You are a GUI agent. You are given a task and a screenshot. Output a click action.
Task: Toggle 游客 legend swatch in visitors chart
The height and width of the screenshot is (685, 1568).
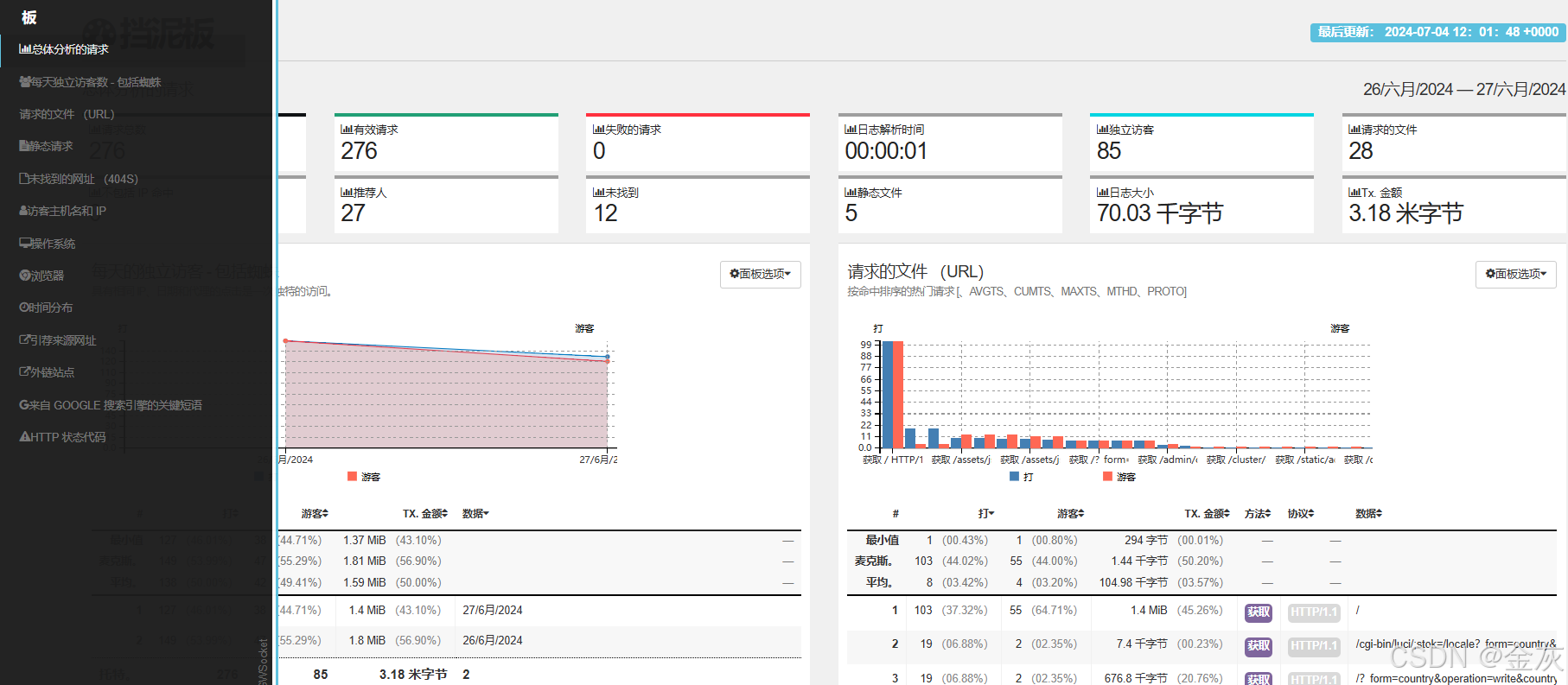[352, 477]
